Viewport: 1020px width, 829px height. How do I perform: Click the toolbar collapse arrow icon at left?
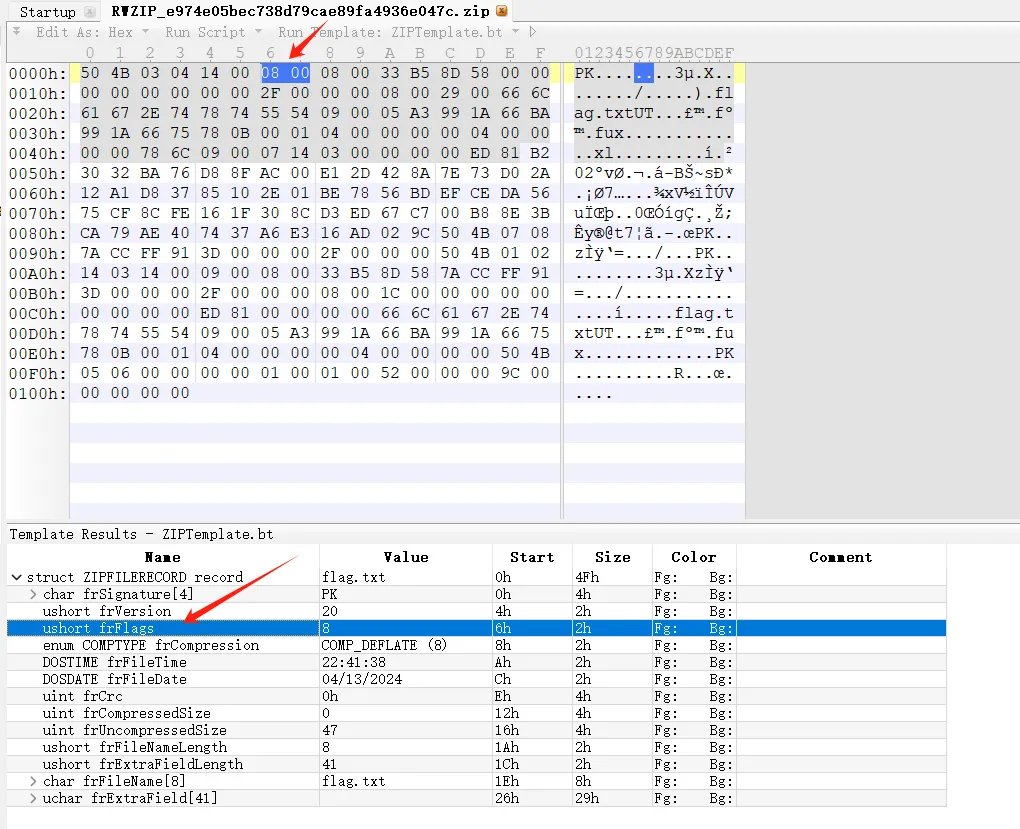16,31
